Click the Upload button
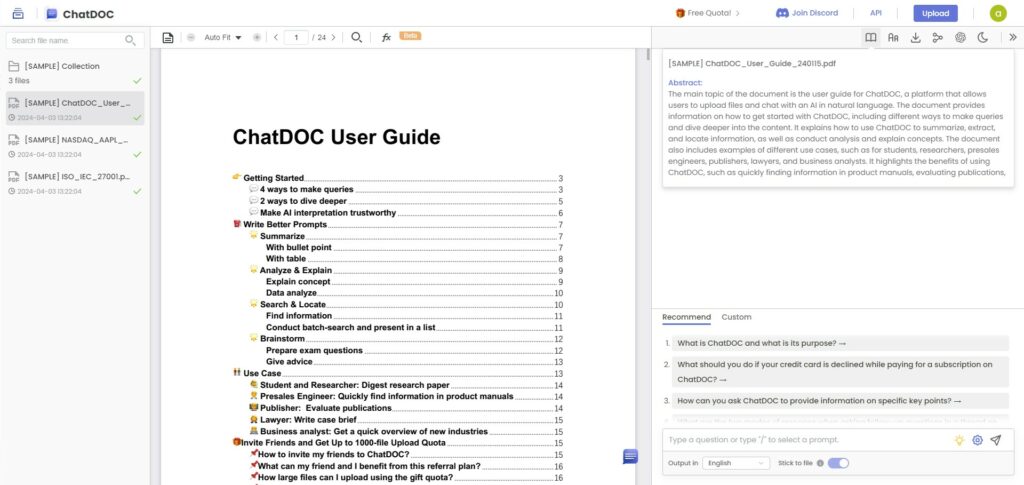The image size is (1024, 485). (935, 13)
